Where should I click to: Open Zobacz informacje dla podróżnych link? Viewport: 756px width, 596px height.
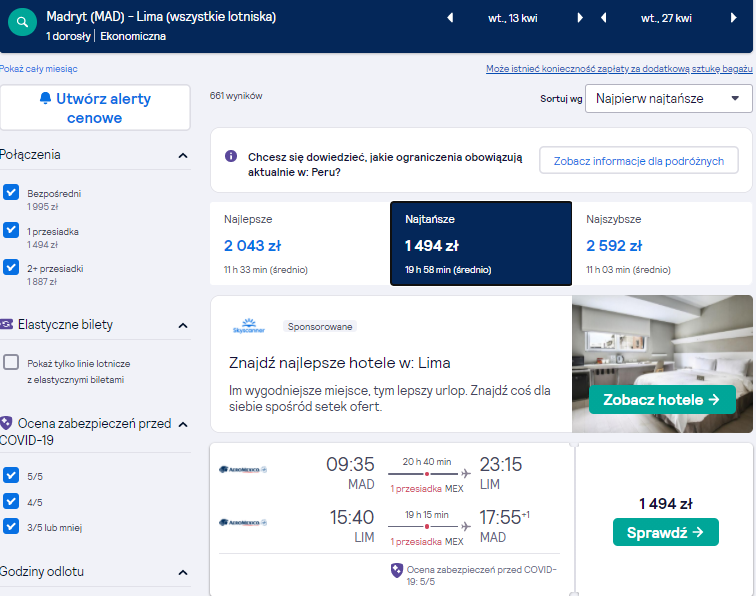point(638,161)
